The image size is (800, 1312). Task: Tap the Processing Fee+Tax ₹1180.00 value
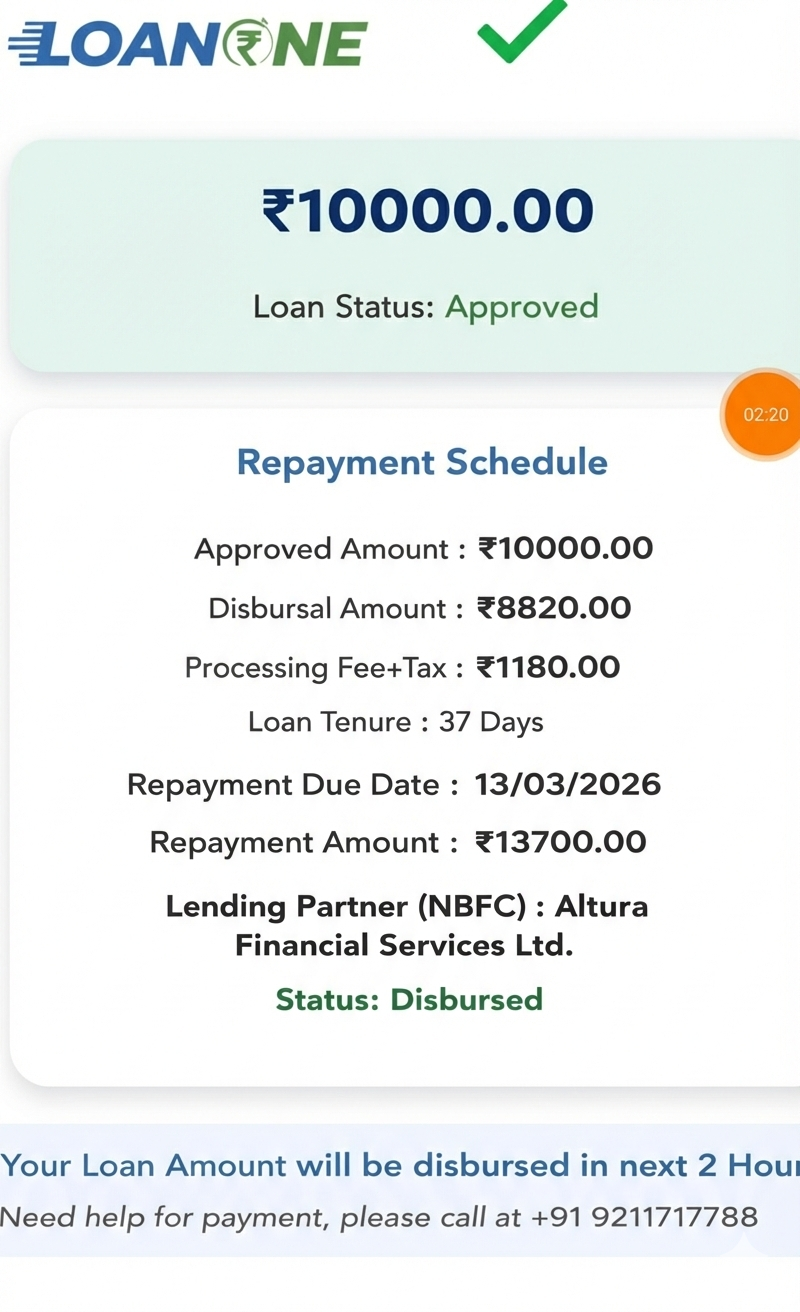tap(548, 667)
